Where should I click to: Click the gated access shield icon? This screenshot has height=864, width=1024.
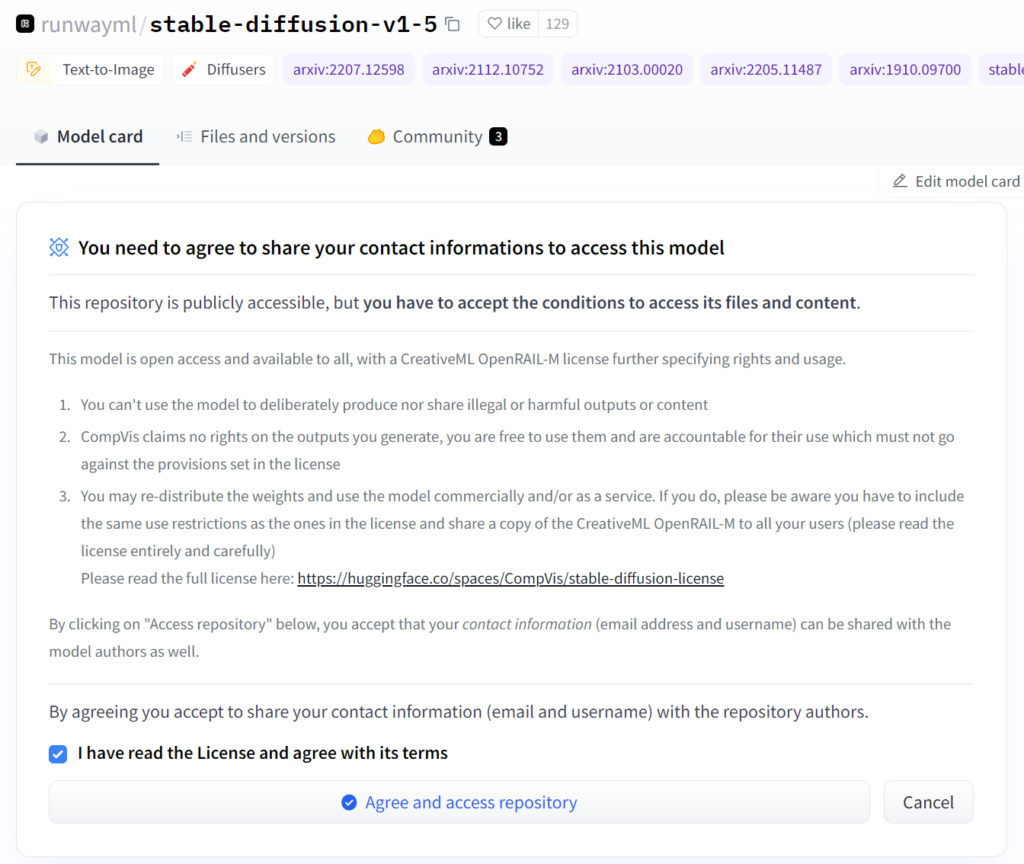coord(59,248)
